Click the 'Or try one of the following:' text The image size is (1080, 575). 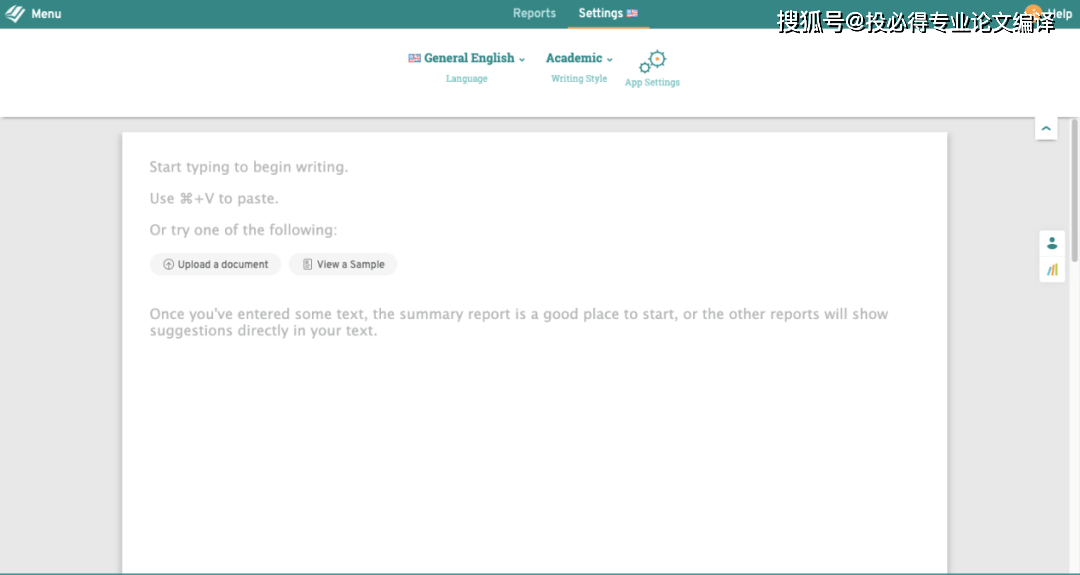point(243,230)
